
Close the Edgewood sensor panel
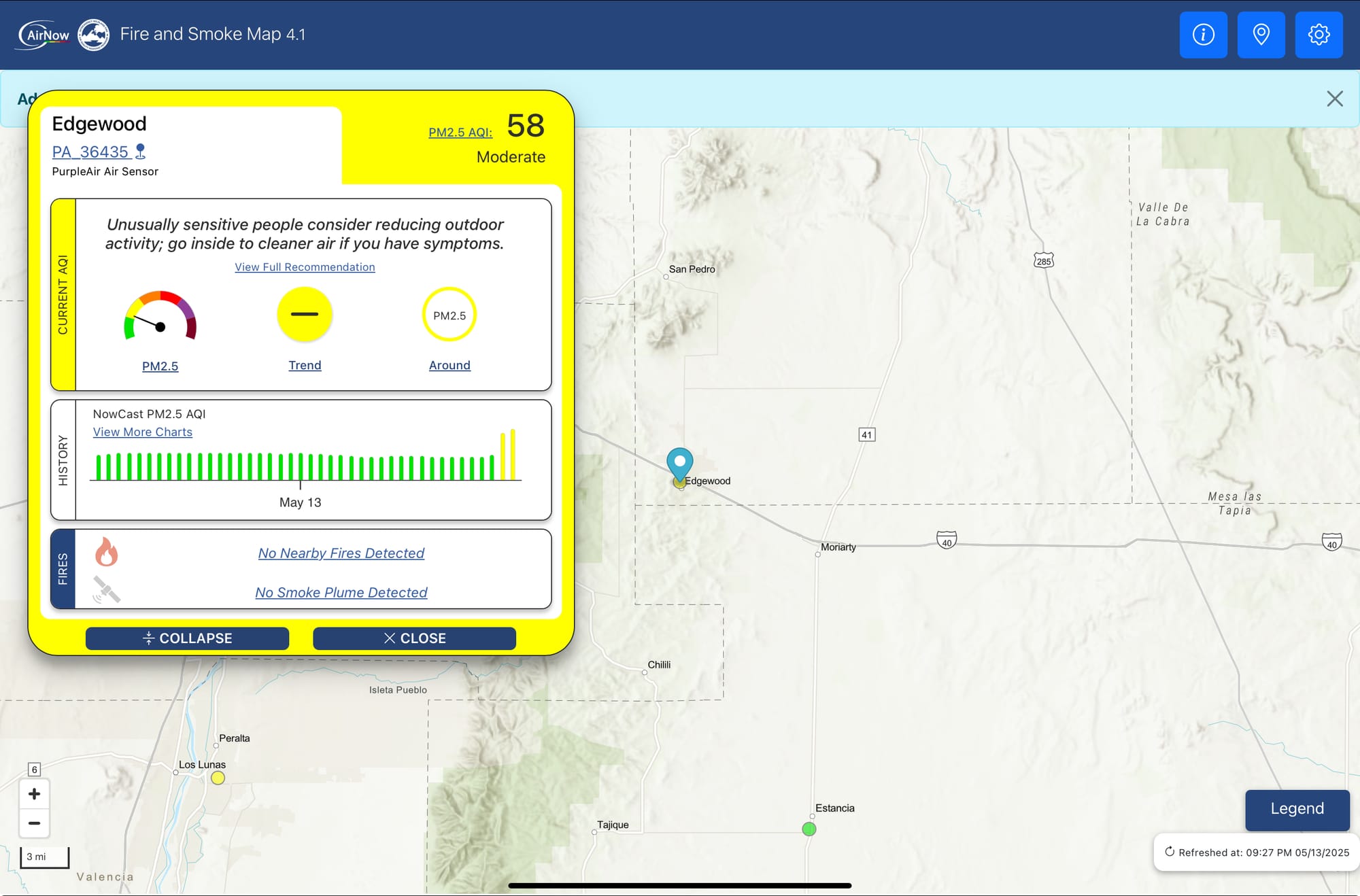(x=414, y=638)
